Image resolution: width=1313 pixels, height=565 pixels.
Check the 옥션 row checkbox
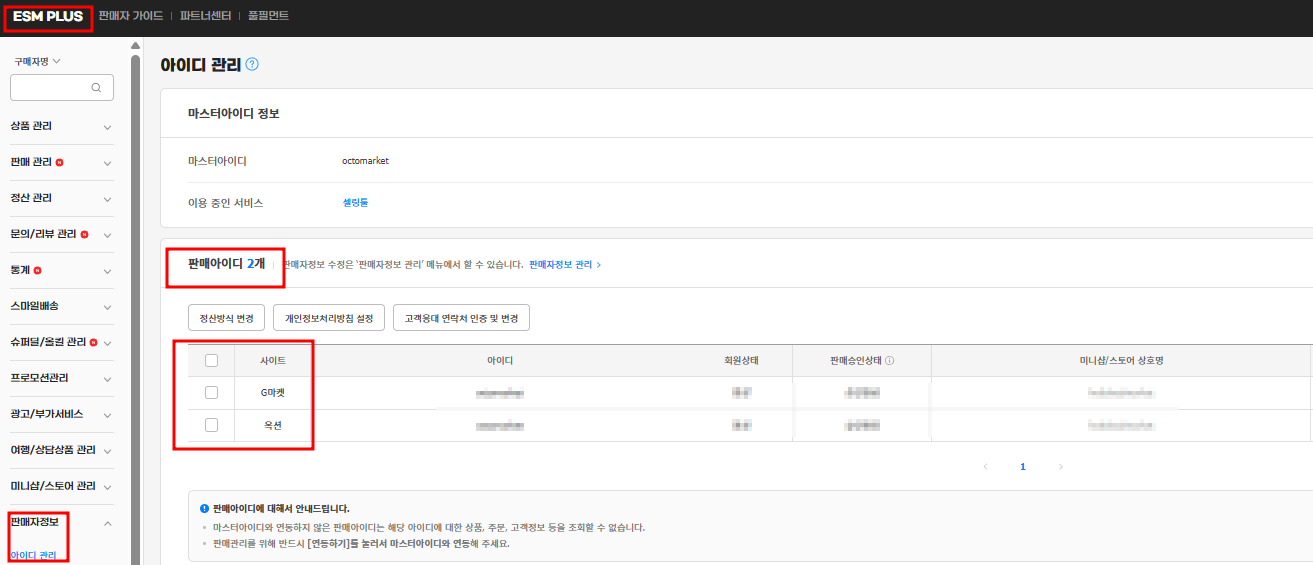click(x=211, y=425)
